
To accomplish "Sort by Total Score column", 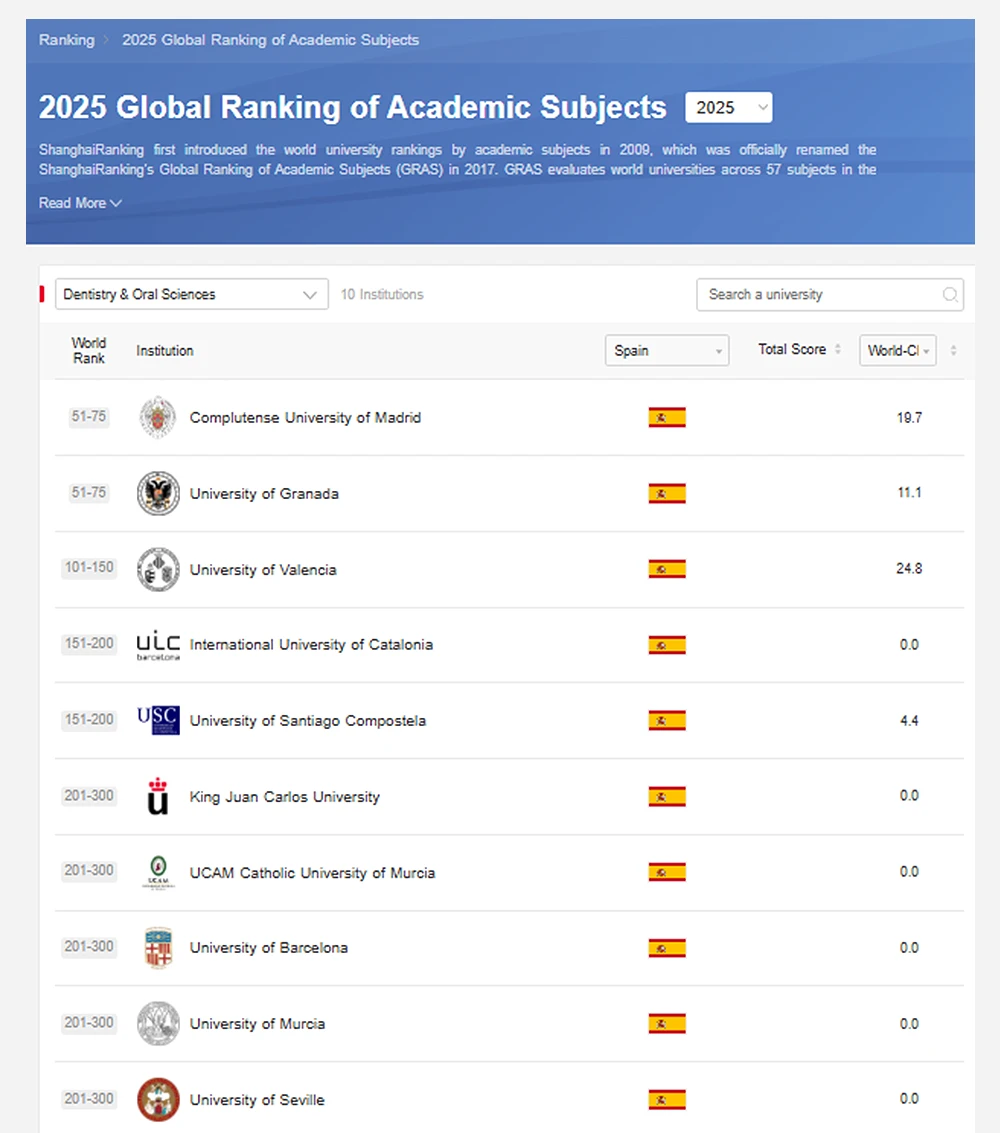I will click(x=799, y=350).
